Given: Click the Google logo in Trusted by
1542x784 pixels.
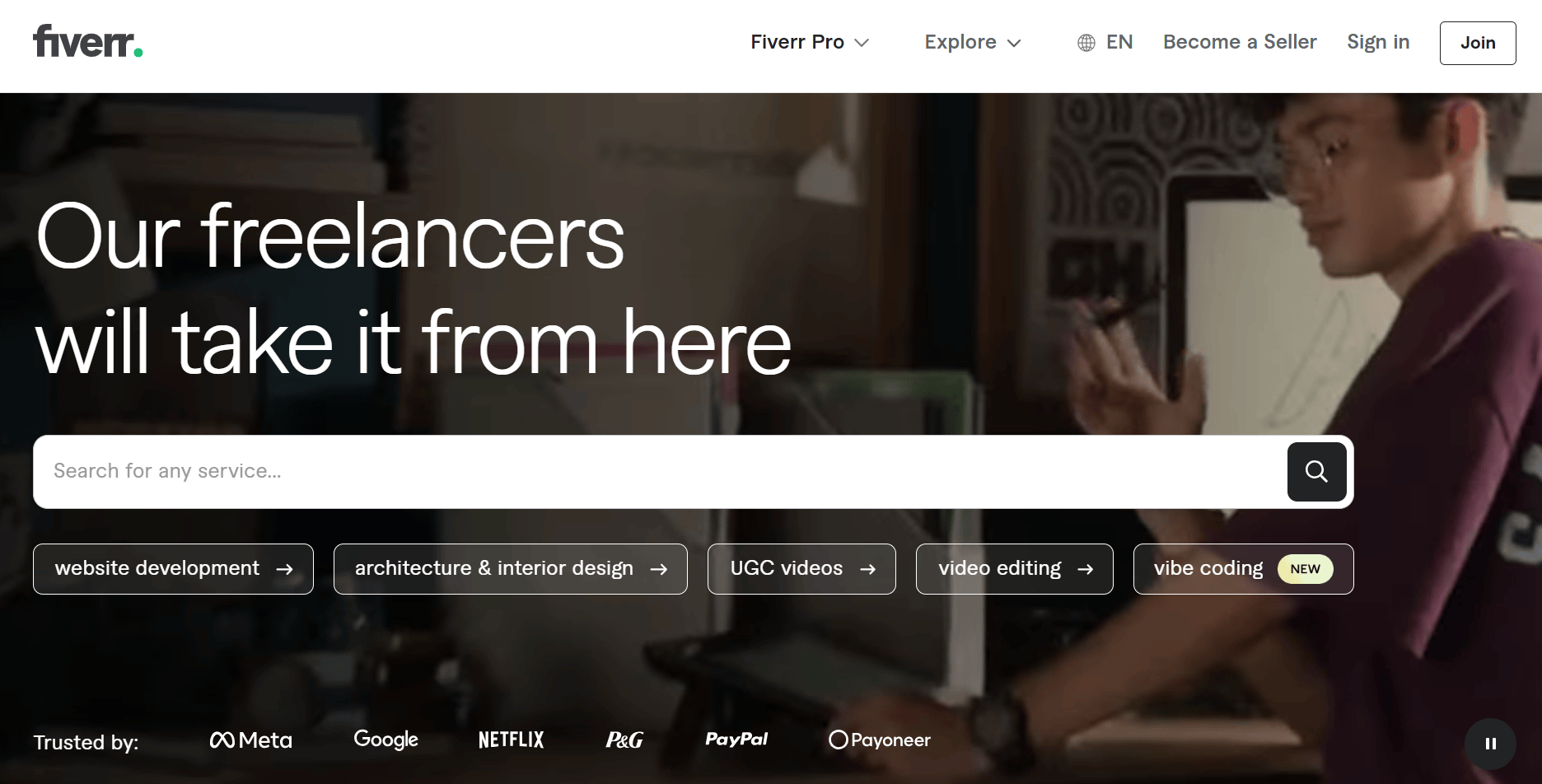Looking at the screenshot, I should pos(385,740).
